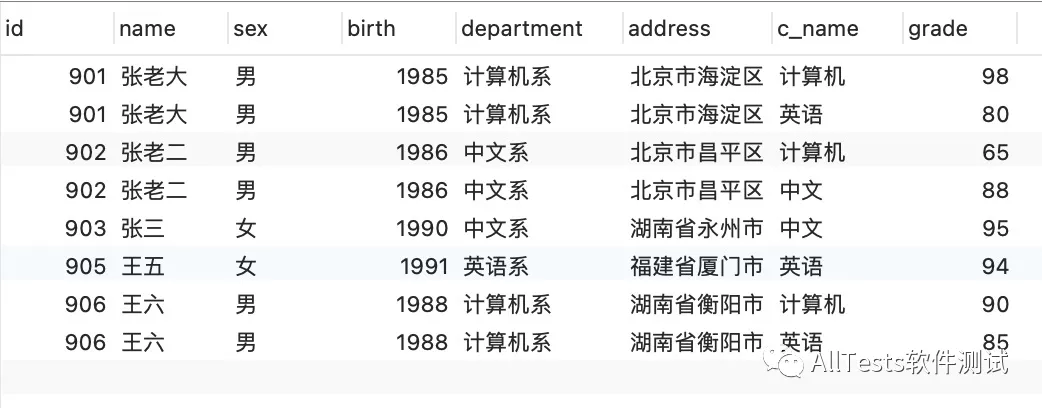Select the 福建省厦门市 address cell
The width and height of the screenshot is (1042, 408).
(x=696, y=266)
